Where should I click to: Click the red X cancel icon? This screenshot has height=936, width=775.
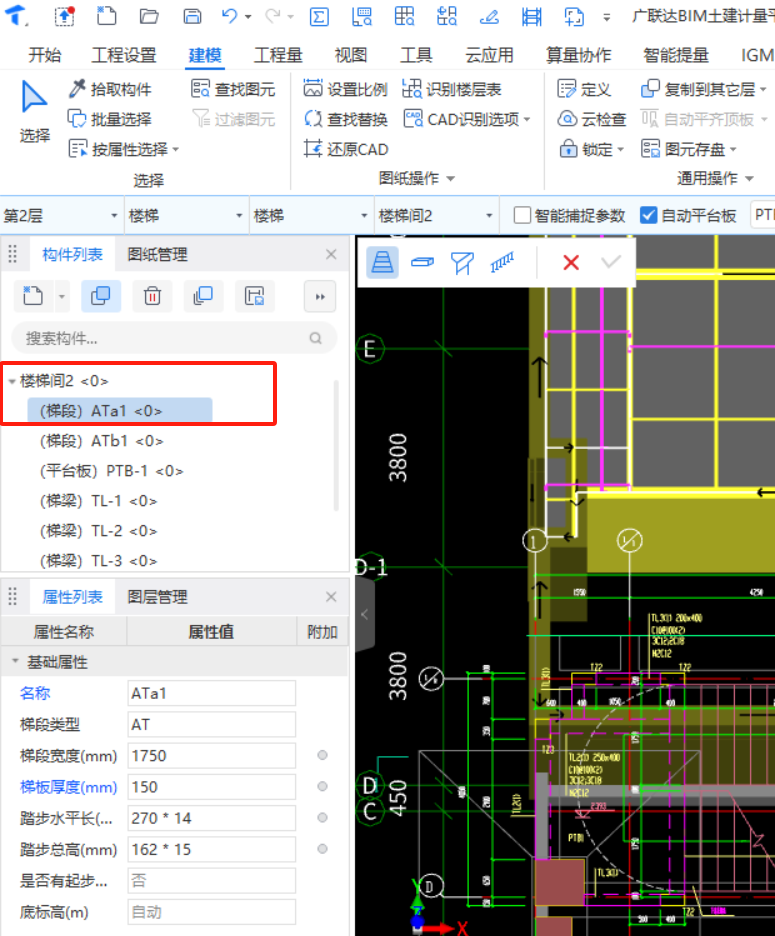pos(571,262)
